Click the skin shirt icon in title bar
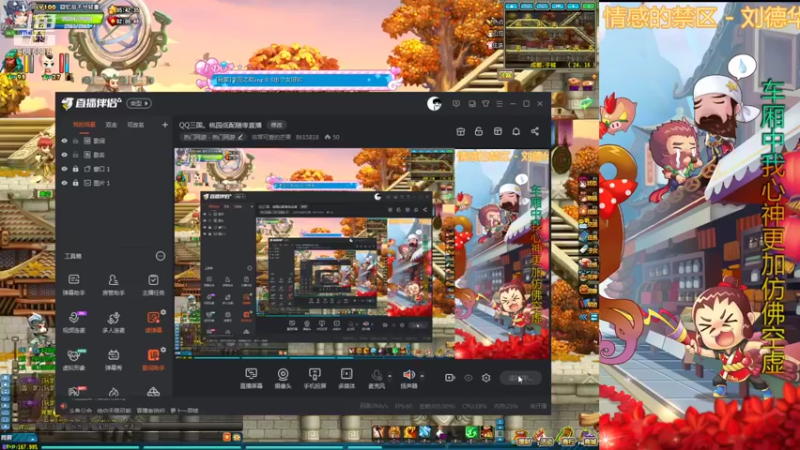The height and width of the screenshot is (450, 800). [485, 104]
